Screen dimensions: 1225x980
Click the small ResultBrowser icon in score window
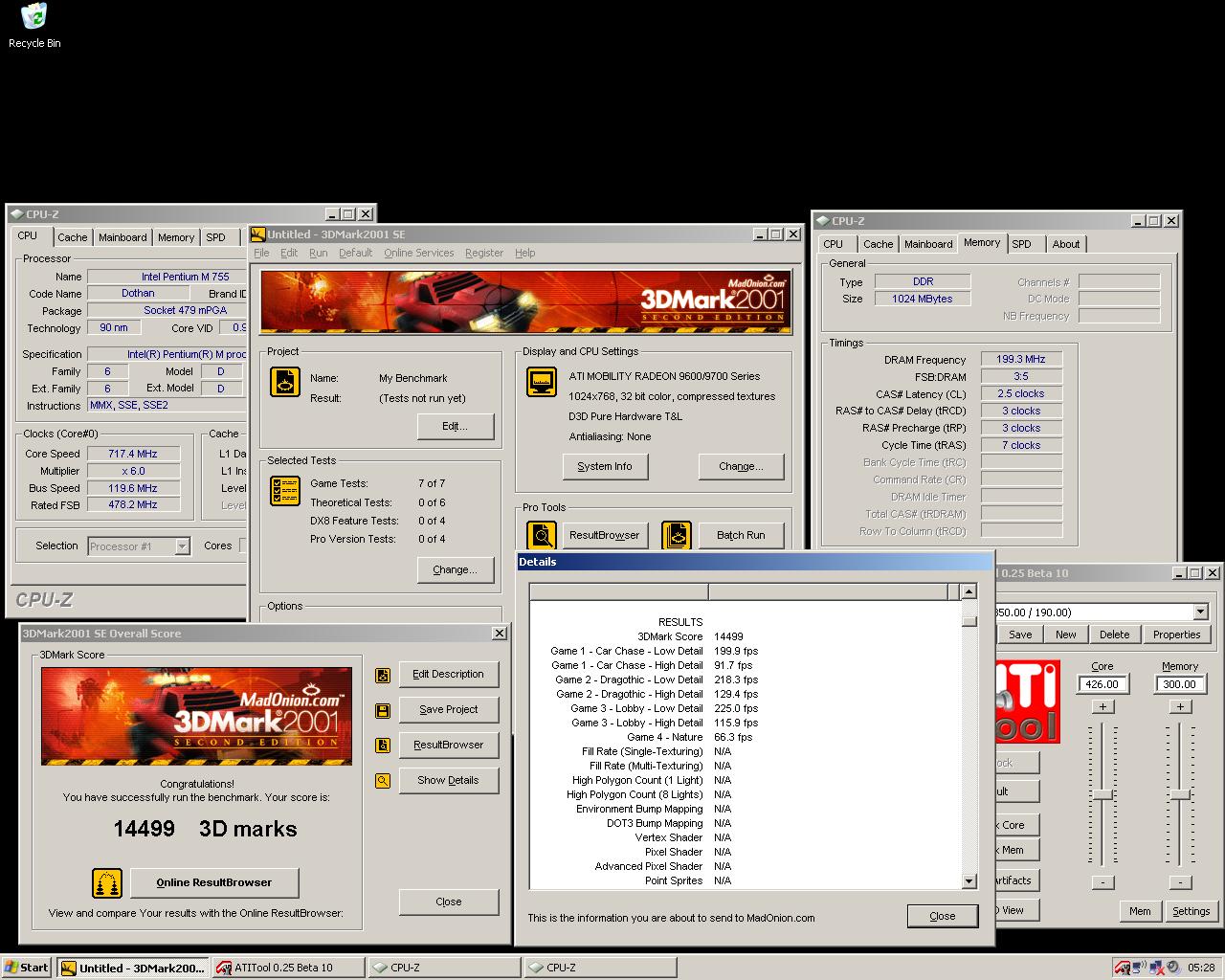(x=383, y=746)
